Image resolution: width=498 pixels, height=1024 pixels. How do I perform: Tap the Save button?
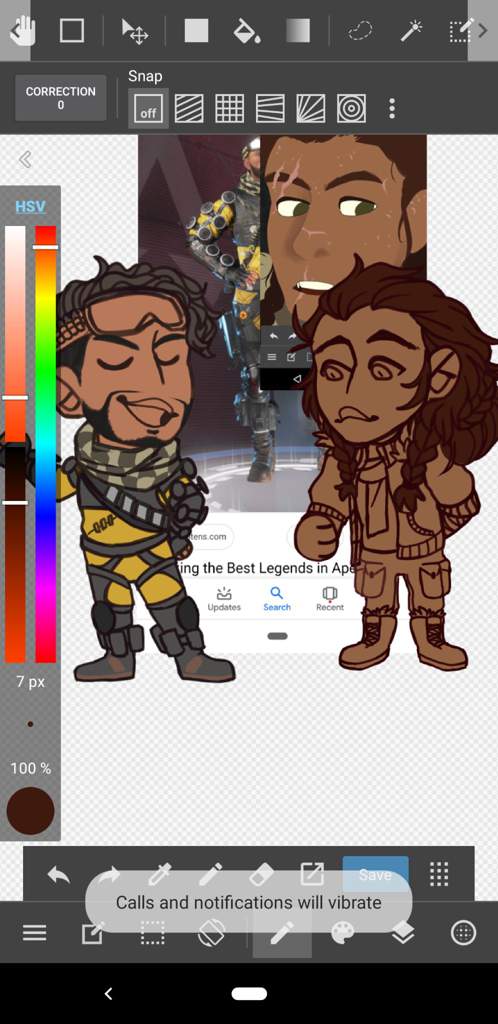[x=375, y=874]
